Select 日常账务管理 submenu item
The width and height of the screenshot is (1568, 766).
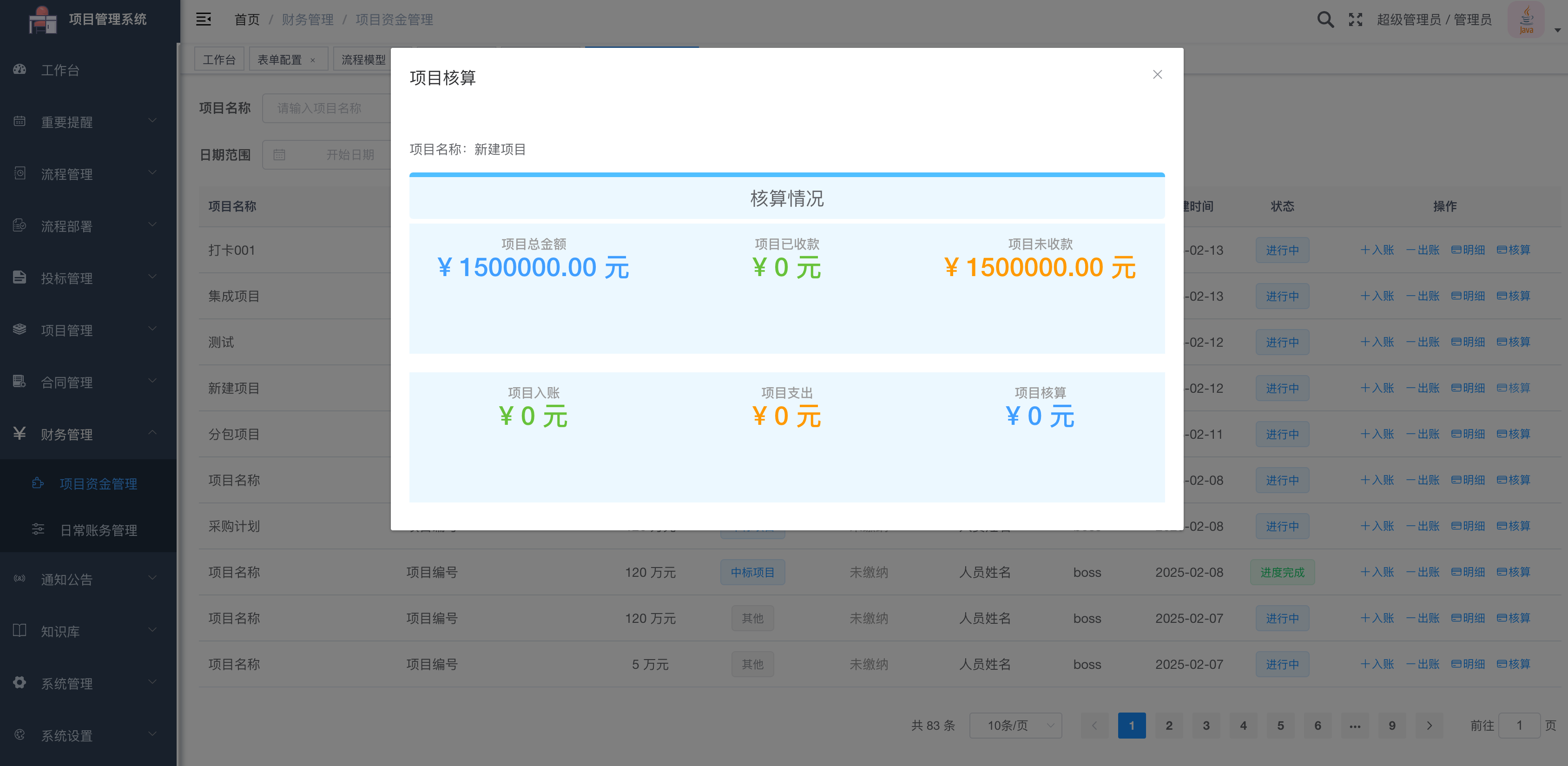tap(99, 530)
